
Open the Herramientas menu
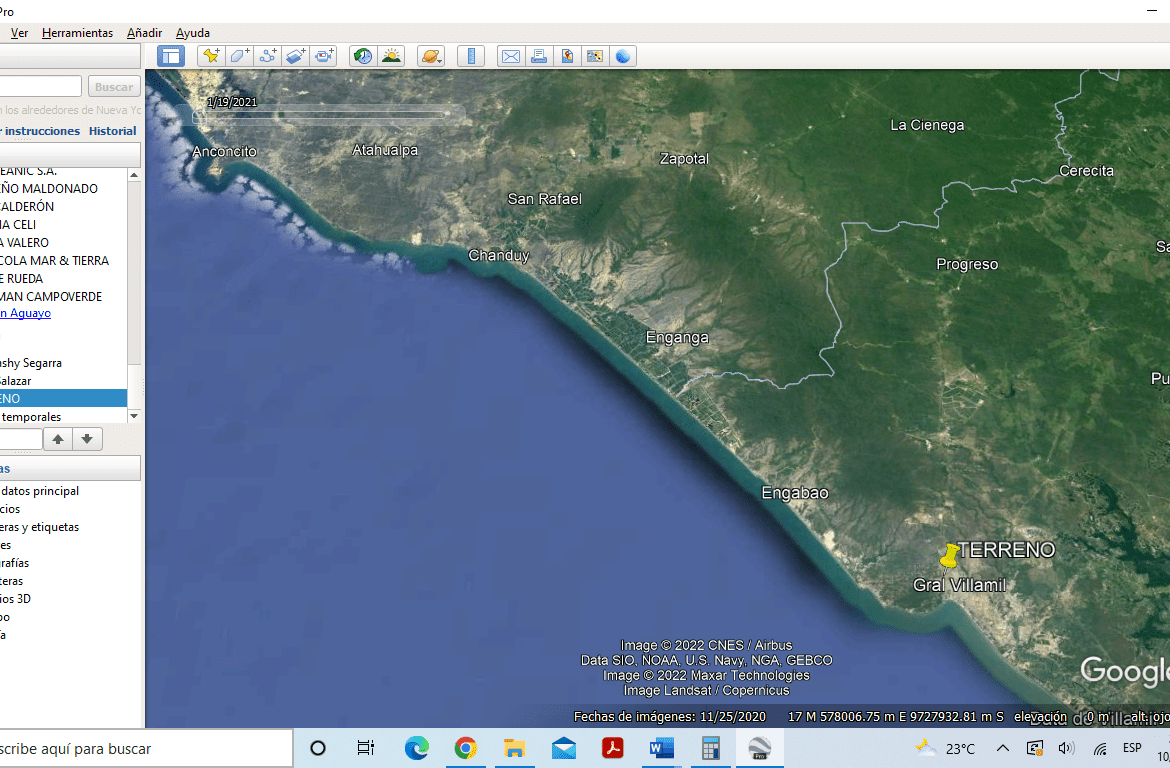pos(78,33)
